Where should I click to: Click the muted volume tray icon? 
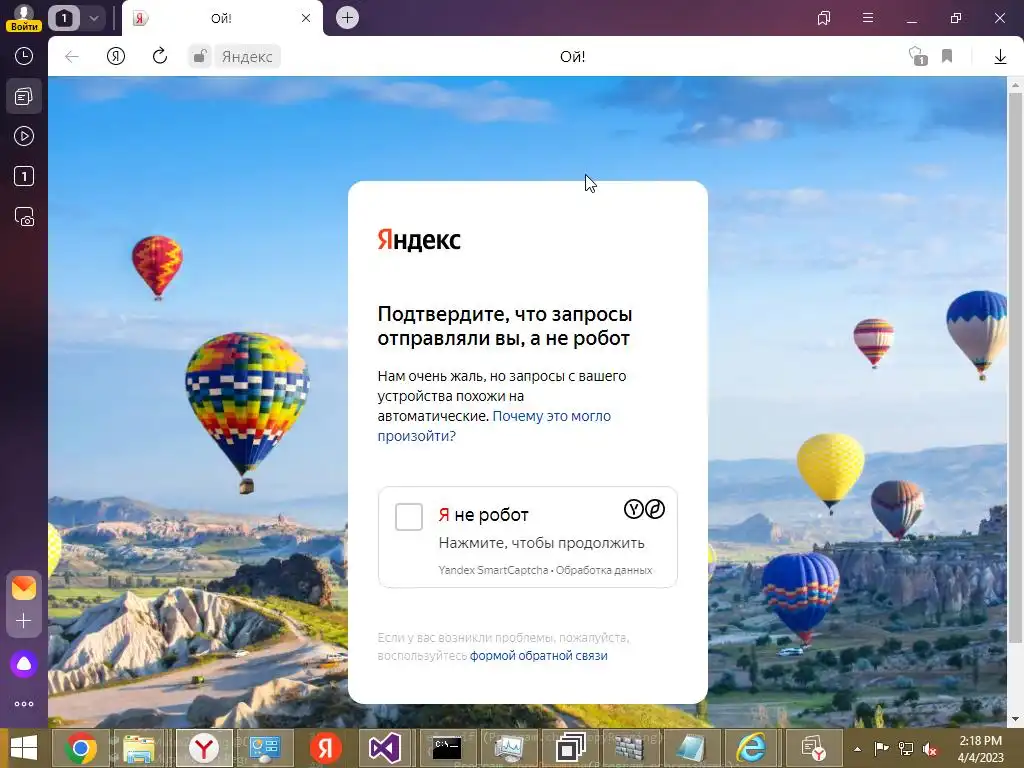click(929, 749)
